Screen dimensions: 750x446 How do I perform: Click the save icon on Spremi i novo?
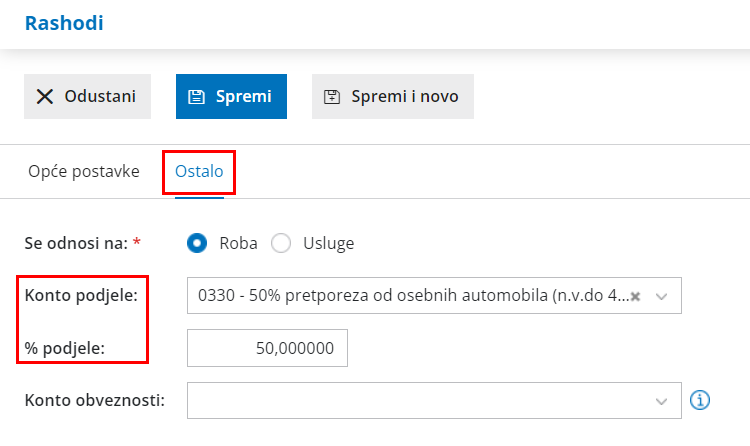[332, 97]
